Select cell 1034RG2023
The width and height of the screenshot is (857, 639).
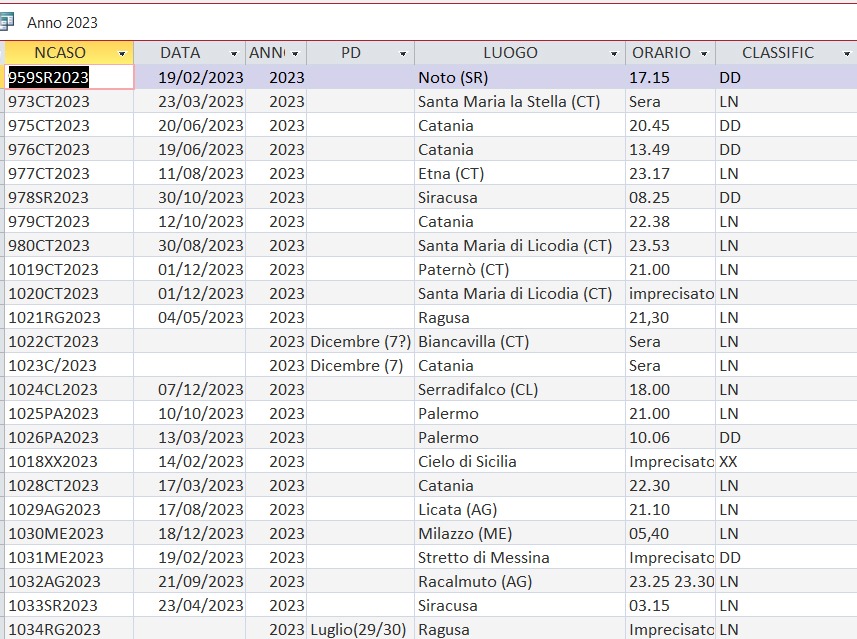[69, 630]
